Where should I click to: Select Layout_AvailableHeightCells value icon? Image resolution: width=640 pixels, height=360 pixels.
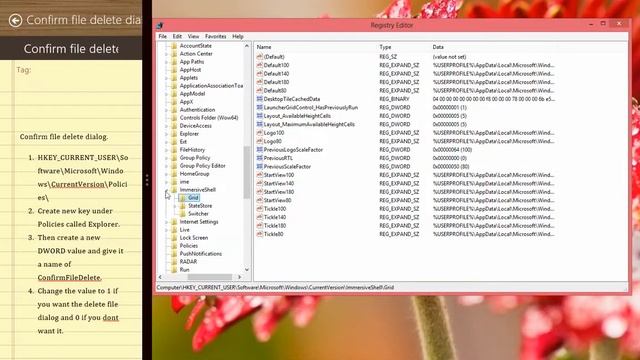click(260, 116)
